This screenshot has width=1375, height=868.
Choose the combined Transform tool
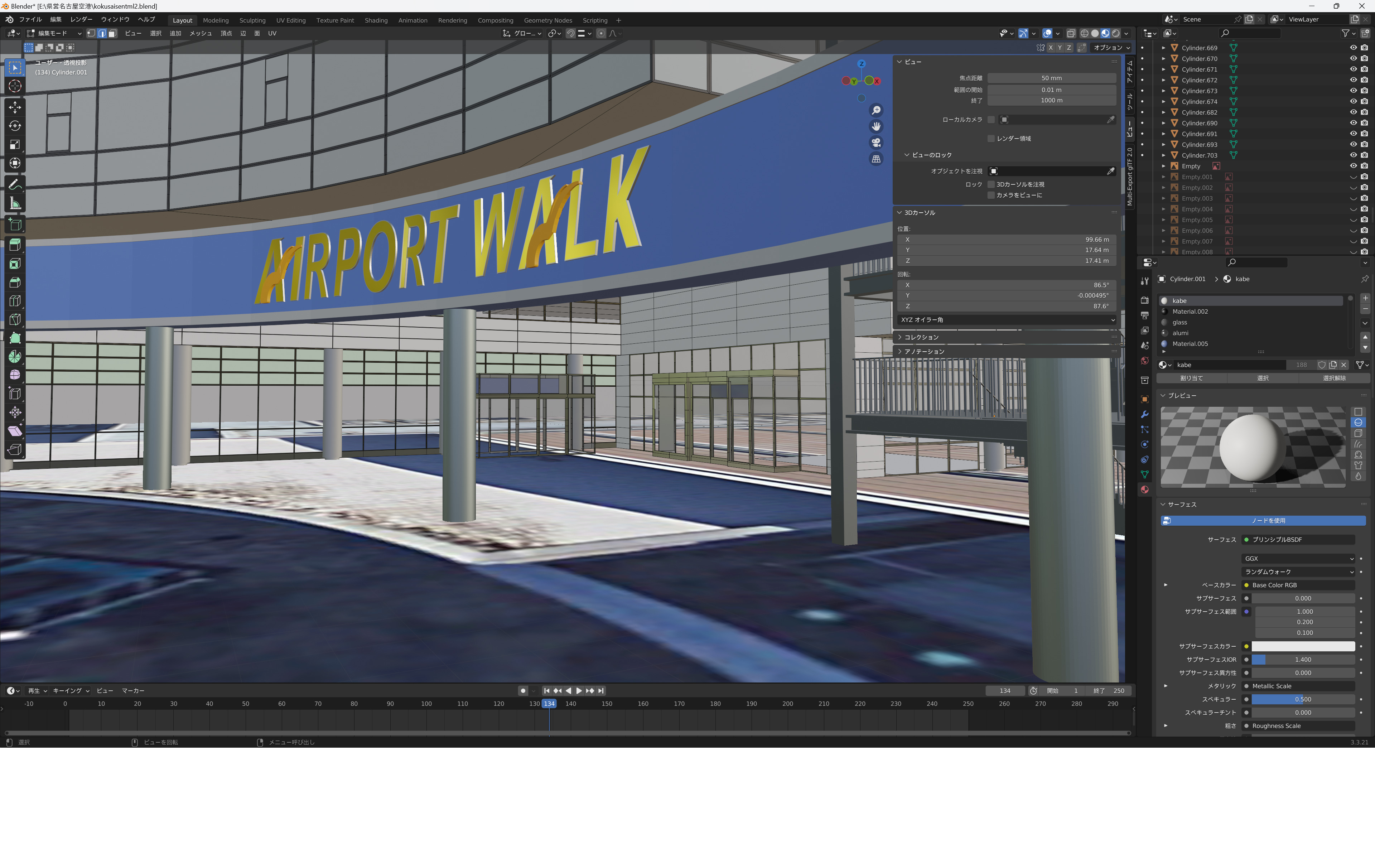point(15,164)
